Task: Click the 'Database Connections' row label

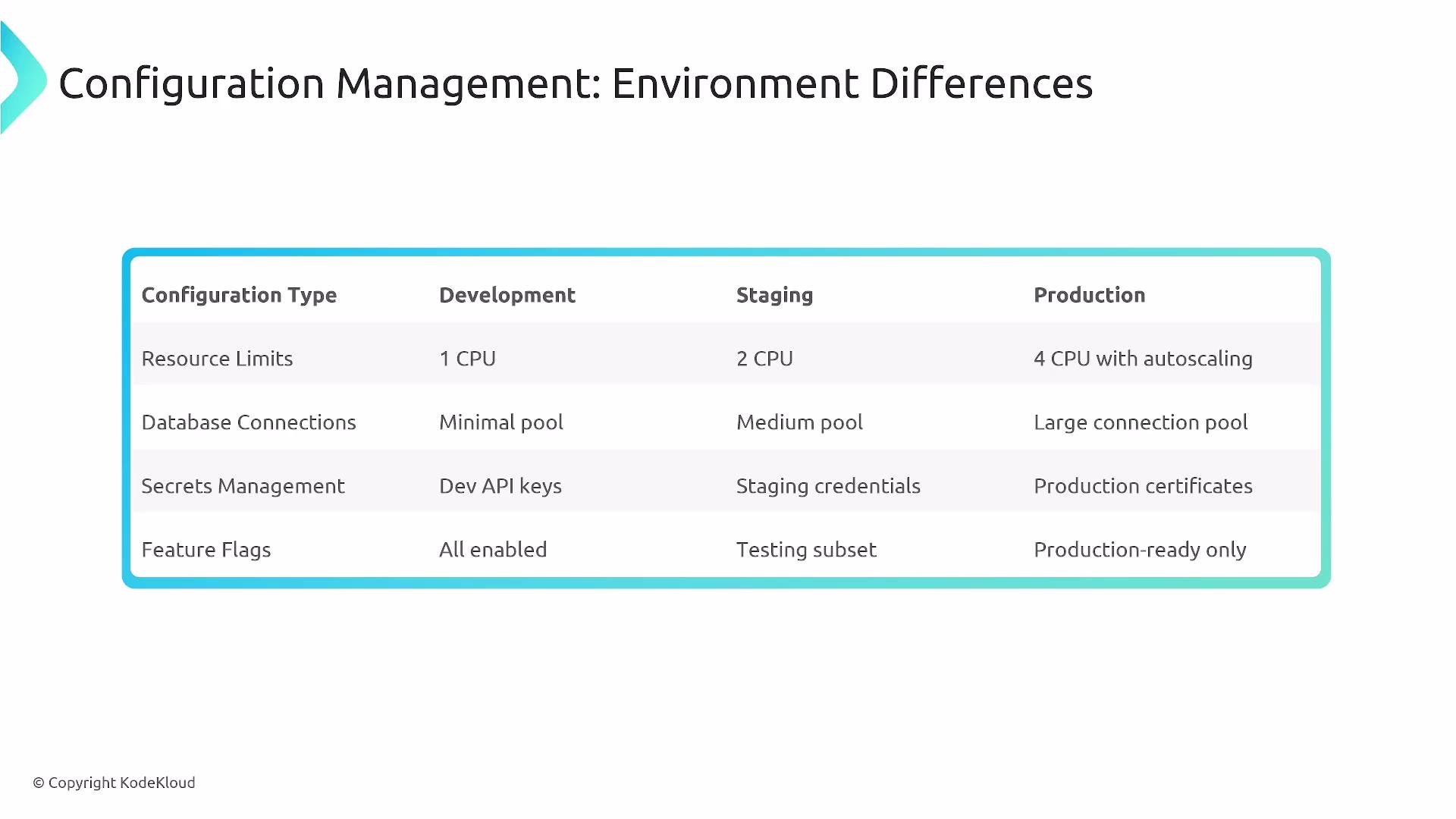Action: coord(249,422)
